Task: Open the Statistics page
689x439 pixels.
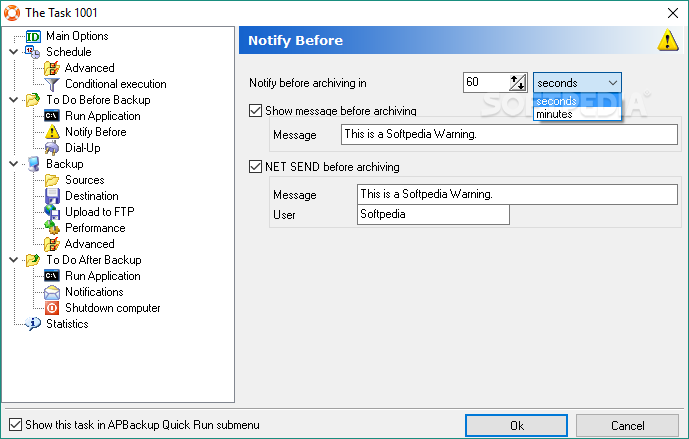Action: (x=67, y=324)
